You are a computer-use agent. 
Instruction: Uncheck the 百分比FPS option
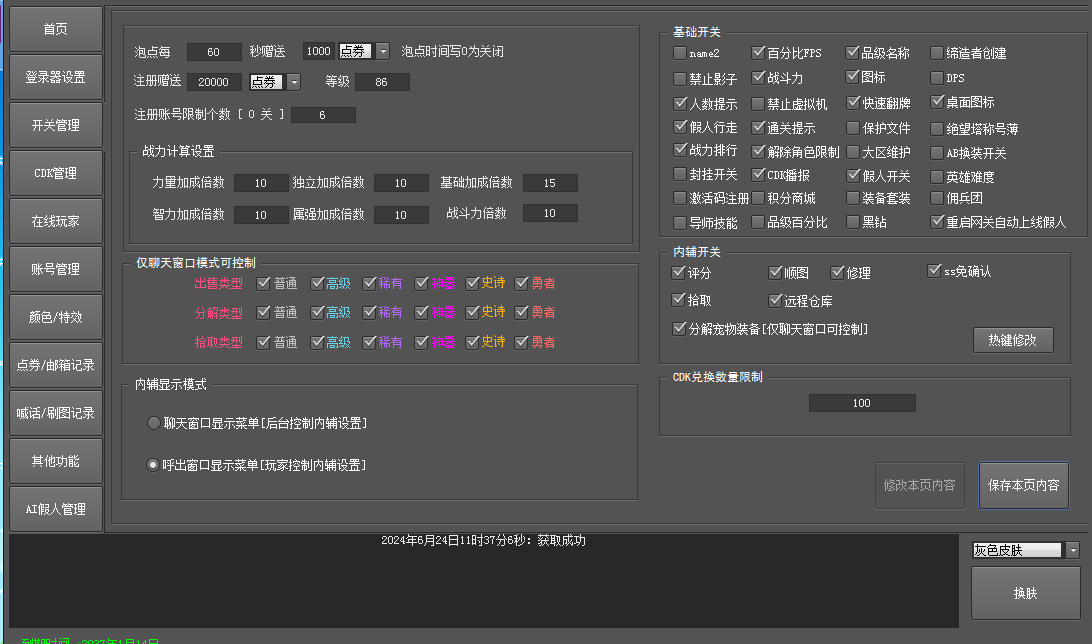(759, 53)
